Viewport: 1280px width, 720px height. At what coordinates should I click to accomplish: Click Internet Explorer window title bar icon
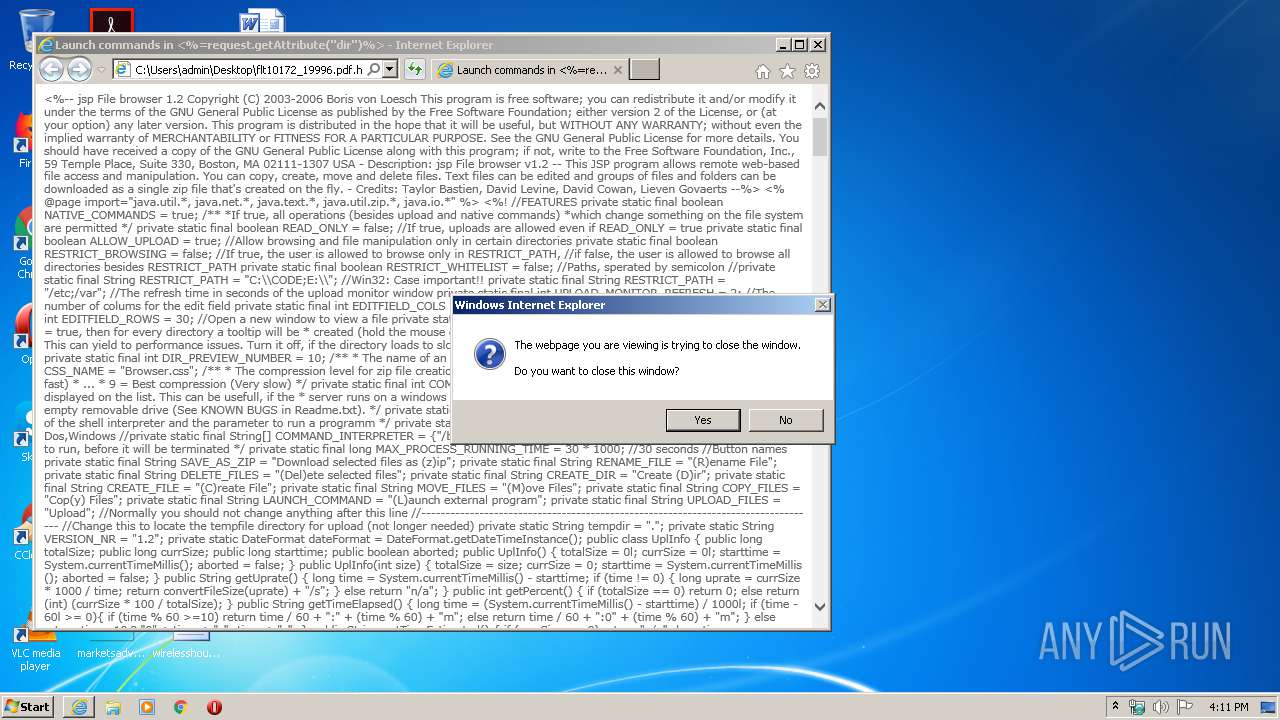45,45
